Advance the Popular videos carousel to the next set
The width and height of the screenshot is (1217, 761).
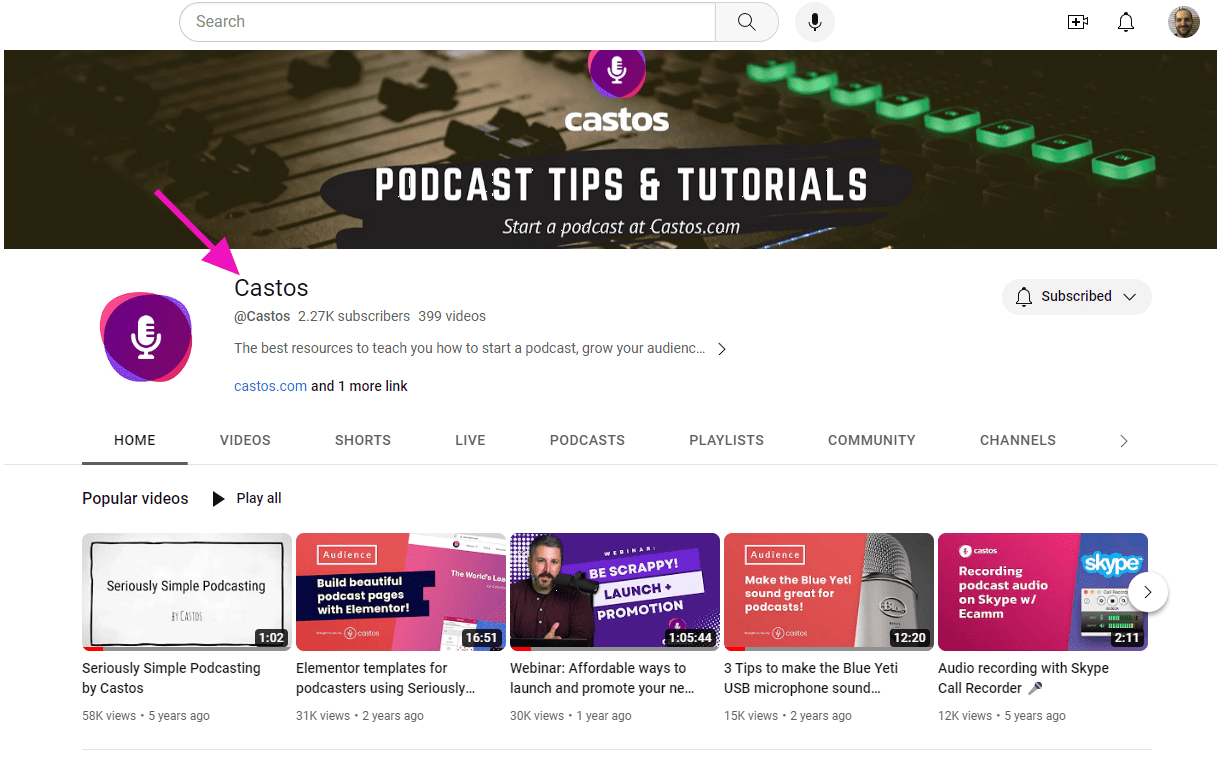coord(1148,592)
